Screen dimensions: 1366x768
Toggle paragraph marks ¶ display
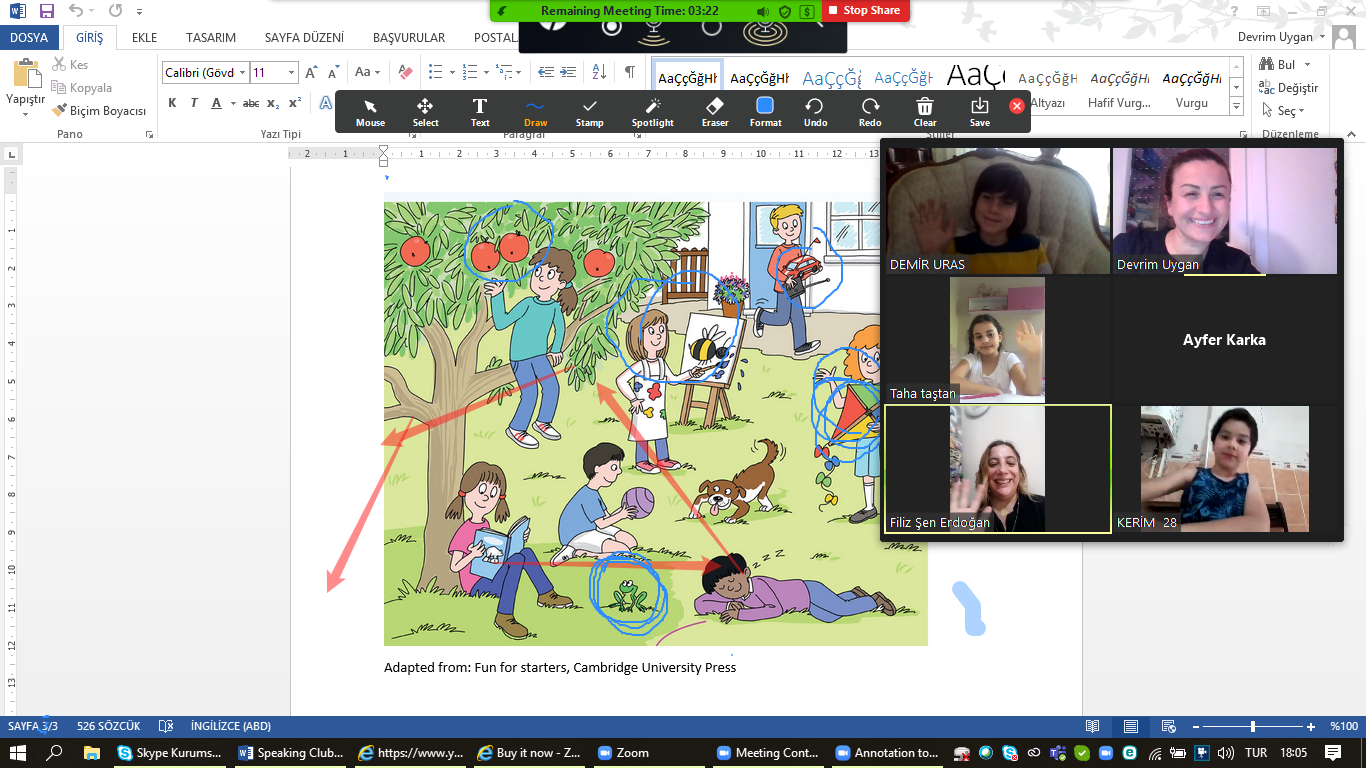pyautogui.click(x=630, y=72)
